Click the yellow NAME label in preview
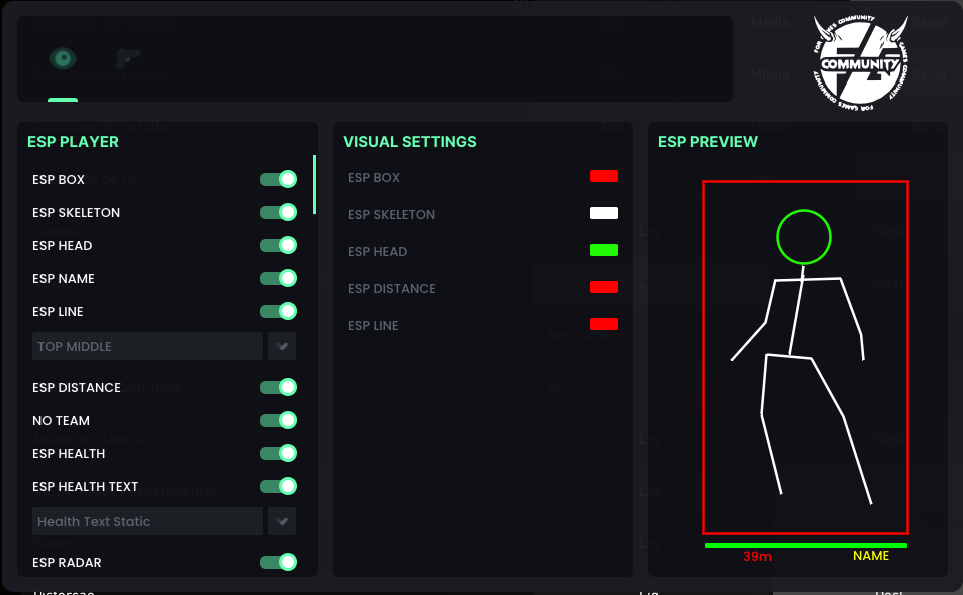 click(870, 556)
